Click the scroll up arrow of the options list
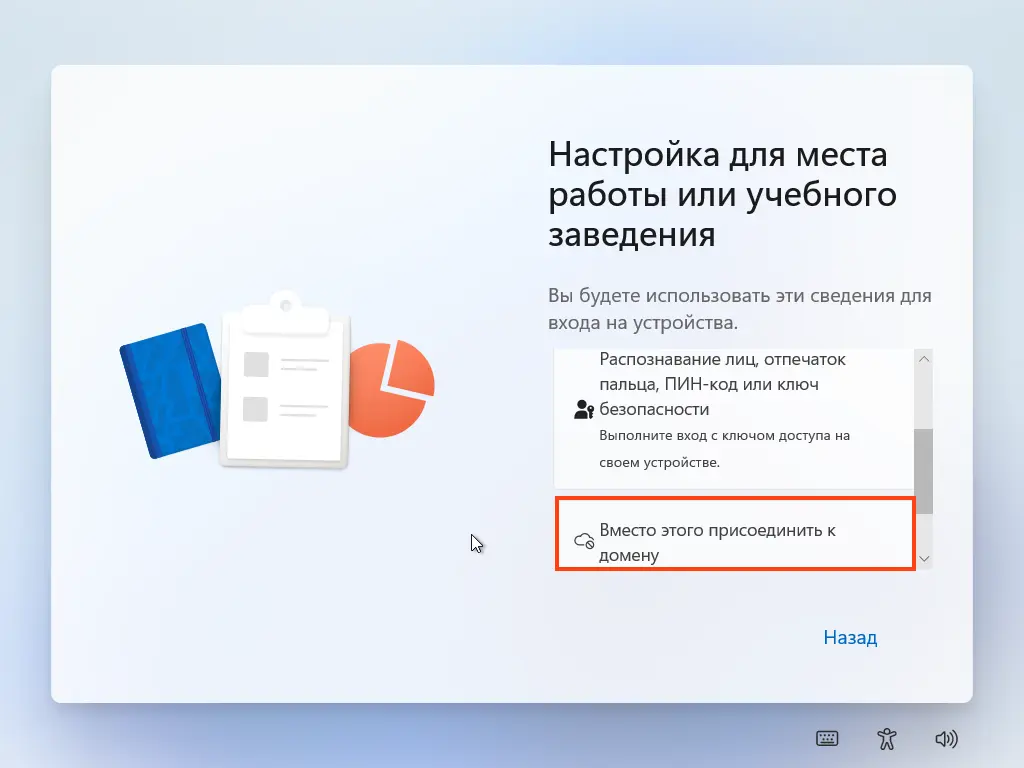1024x768 pixels. point(923,359)
